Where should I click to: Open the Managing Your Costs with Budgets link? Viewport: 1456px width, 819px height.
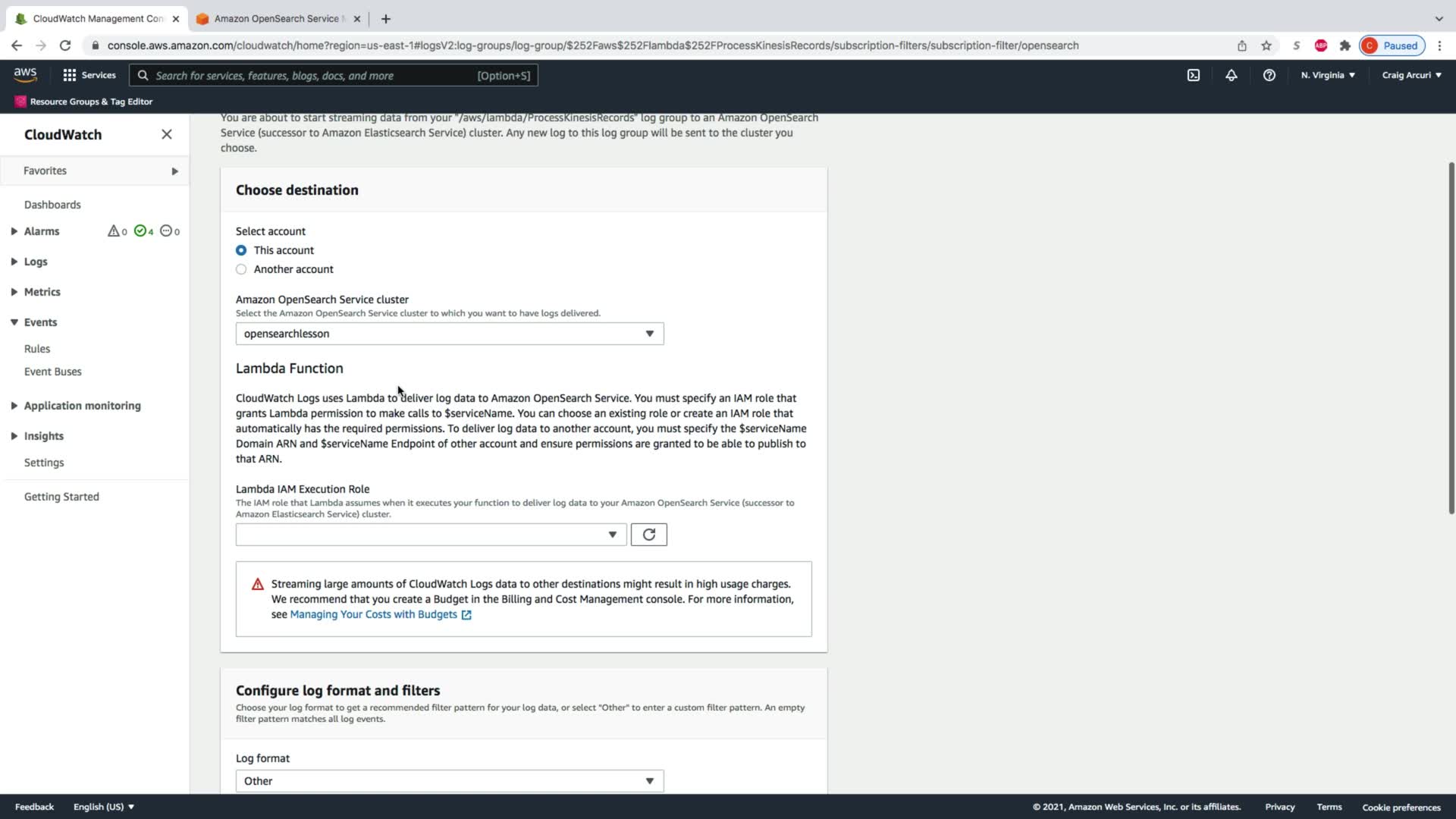pyautogui.click(x=373, y=614)
